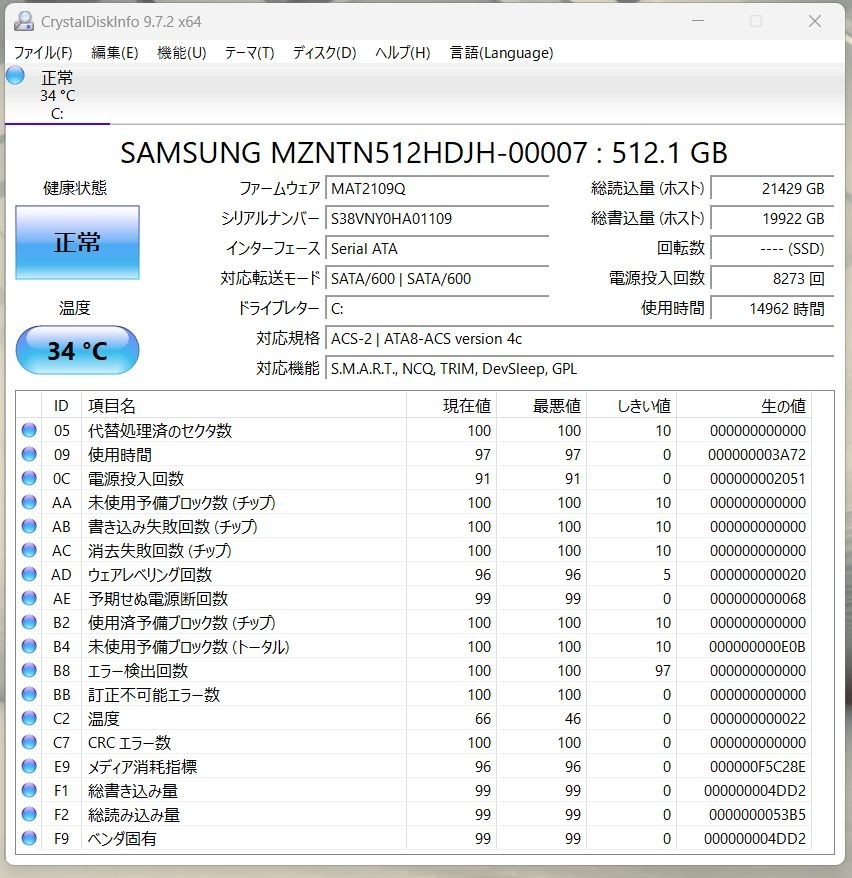This screenshot has width=852, height=878.
Task: Open the 編集(E) menu
Action: tap(114, 53)
